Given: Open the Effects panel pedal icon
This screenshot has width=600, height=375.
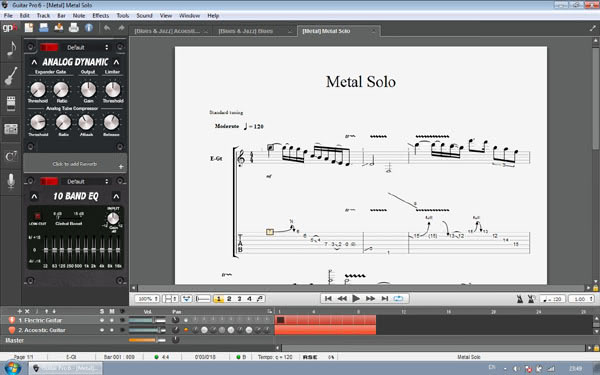Looking at the screenshot, I should click(x=11, y=103).
